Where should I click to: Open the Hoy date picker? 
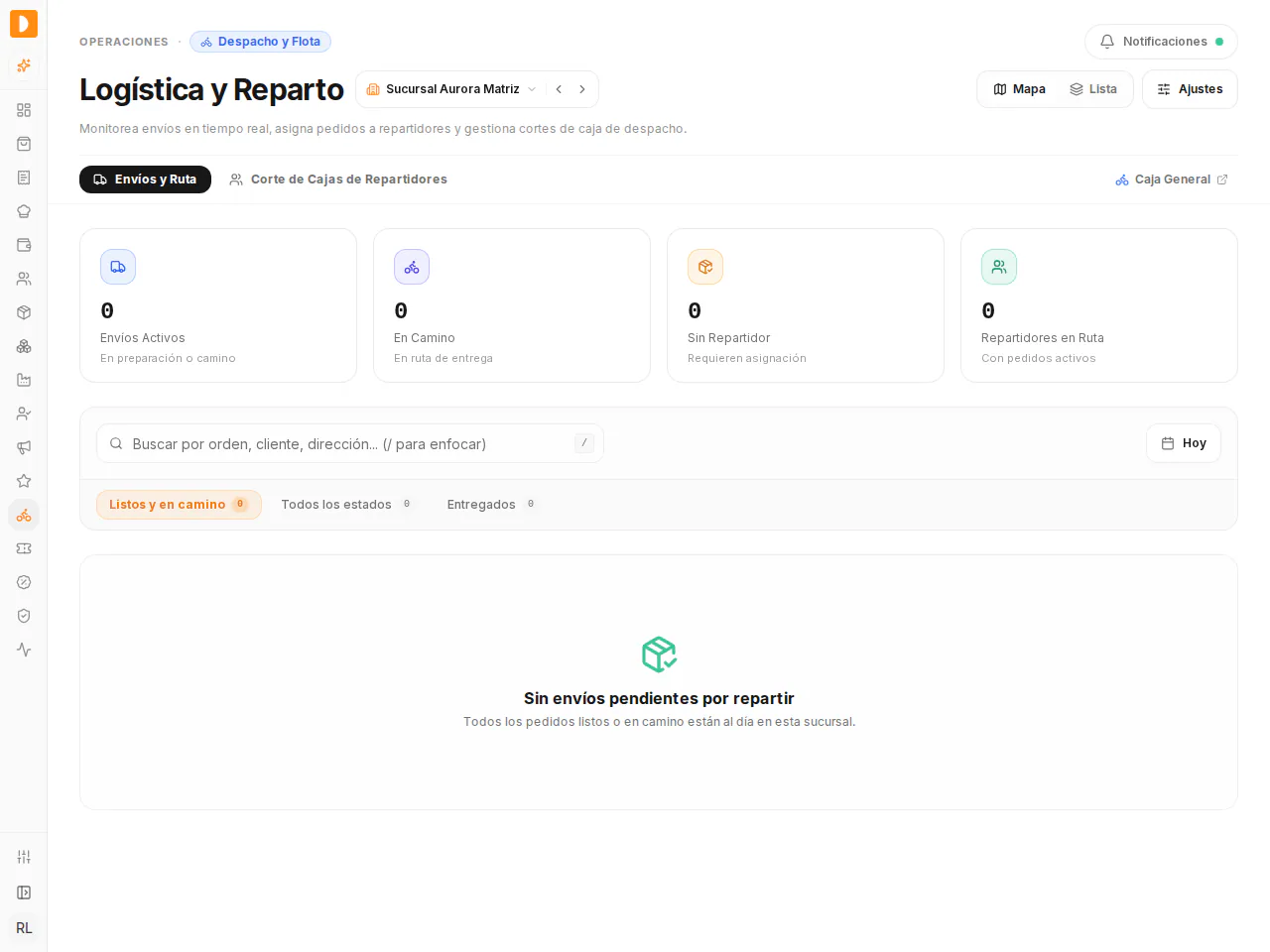pos(1184,443)
